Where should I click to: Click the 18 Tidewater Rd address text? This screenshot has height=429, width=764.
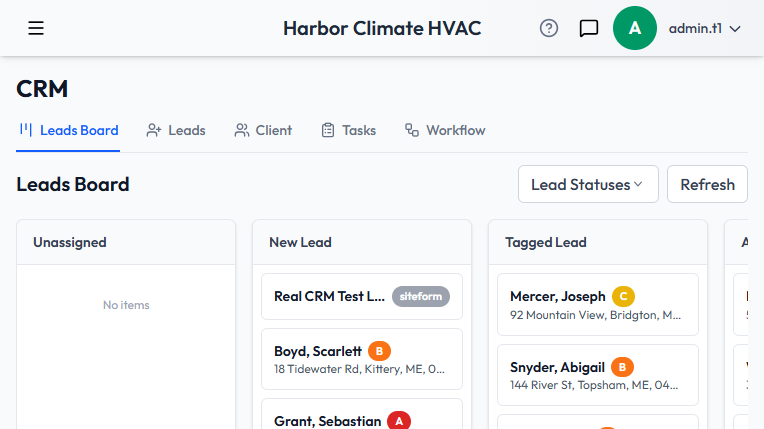point(359,369)
